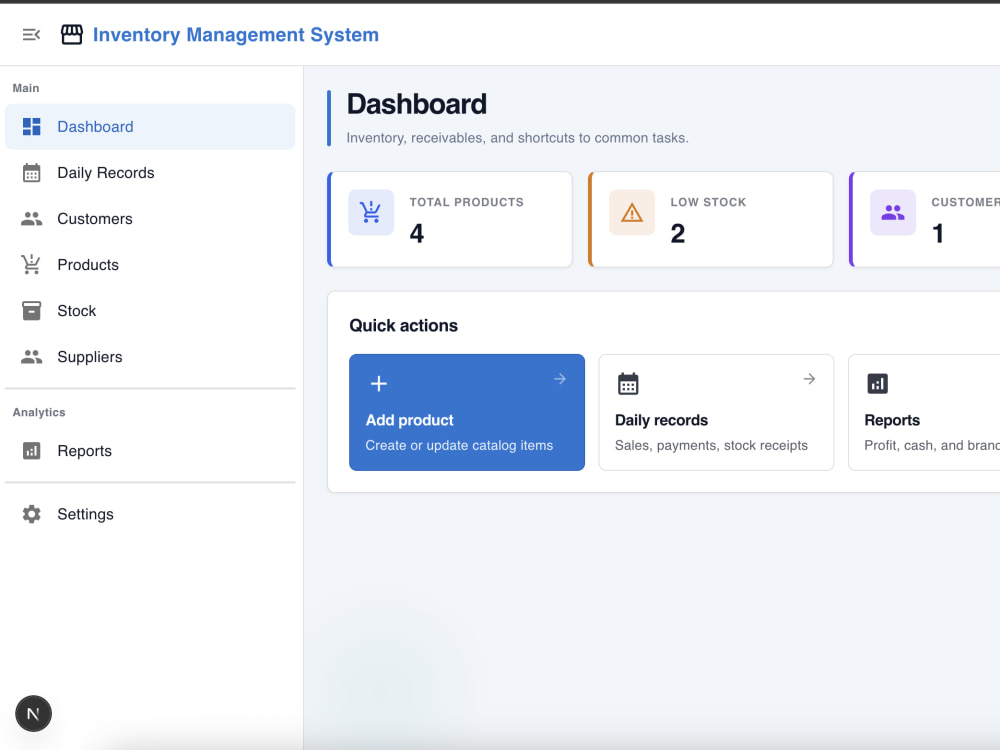
Task: Click the LOW STOCK label
Action: point(708,202)
